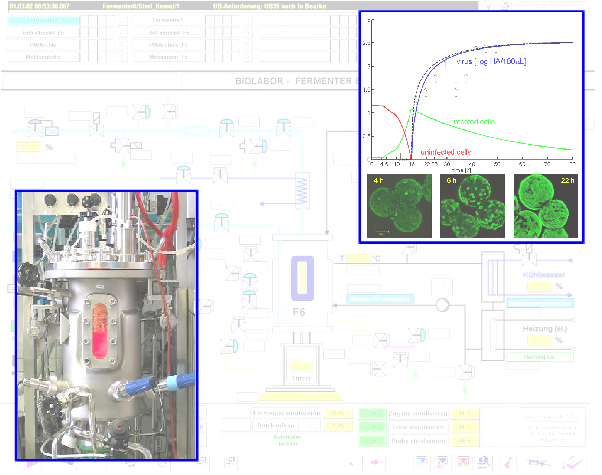
Task: Open the PWArchiv button in first column
Action: coord(43,45)
